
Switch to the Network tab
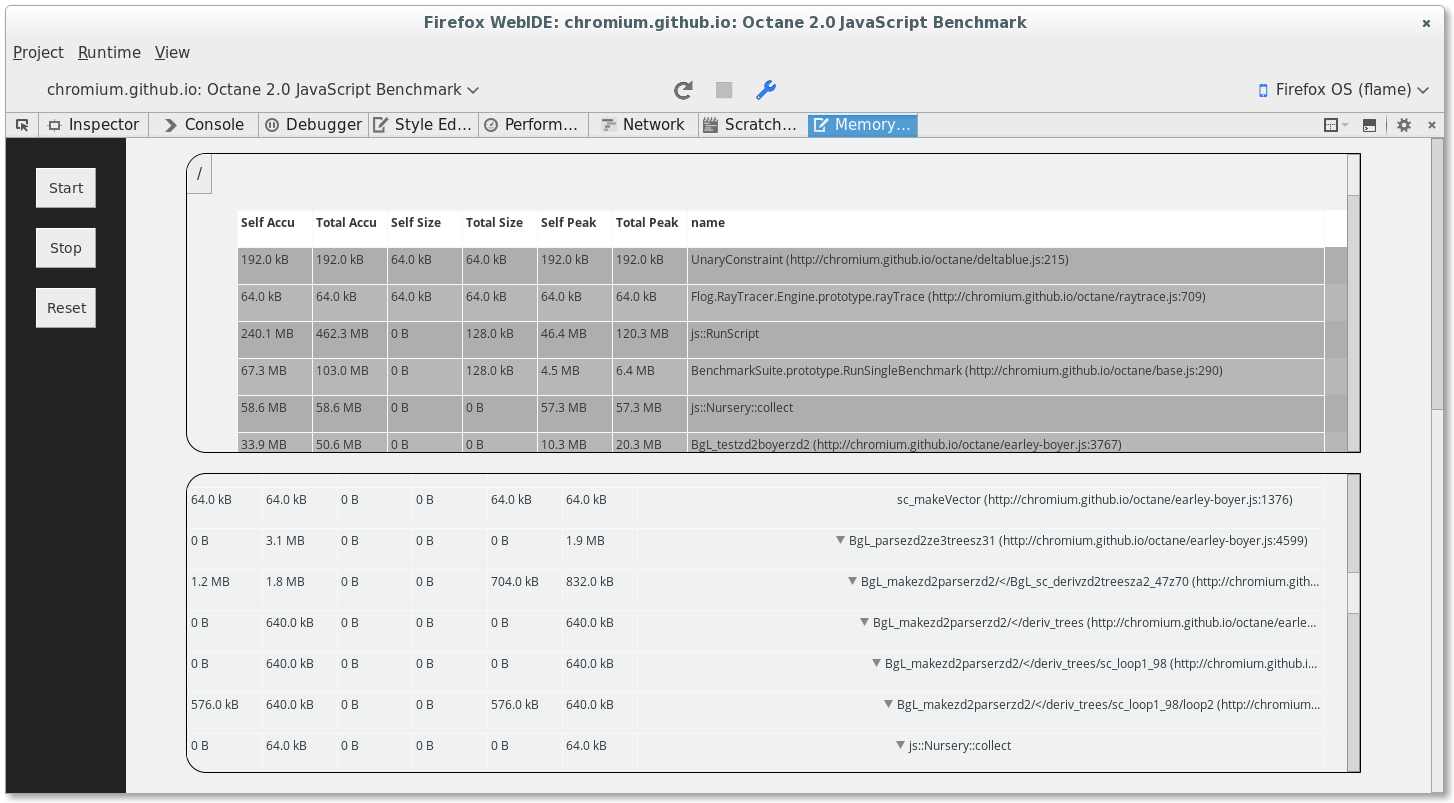pos(643,125)
